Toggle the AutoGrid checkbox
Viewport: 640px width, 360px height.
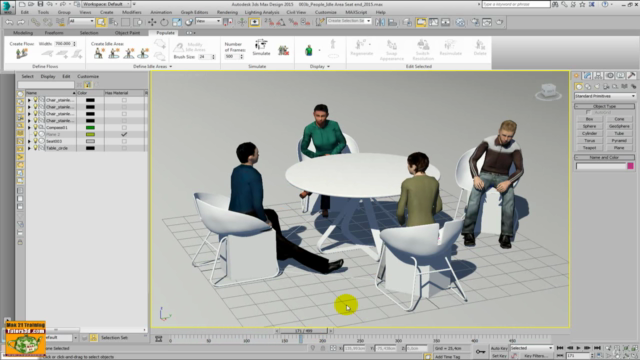click(x=588, y=112)
